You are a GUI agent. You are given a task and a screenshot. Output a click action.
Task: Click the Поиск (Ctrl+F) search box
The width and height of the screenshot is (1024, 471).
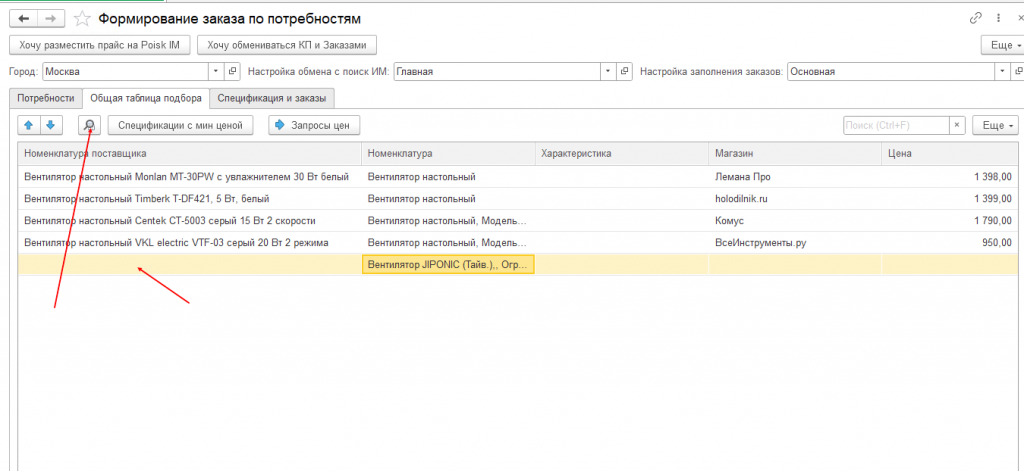(x=896, y=125)
